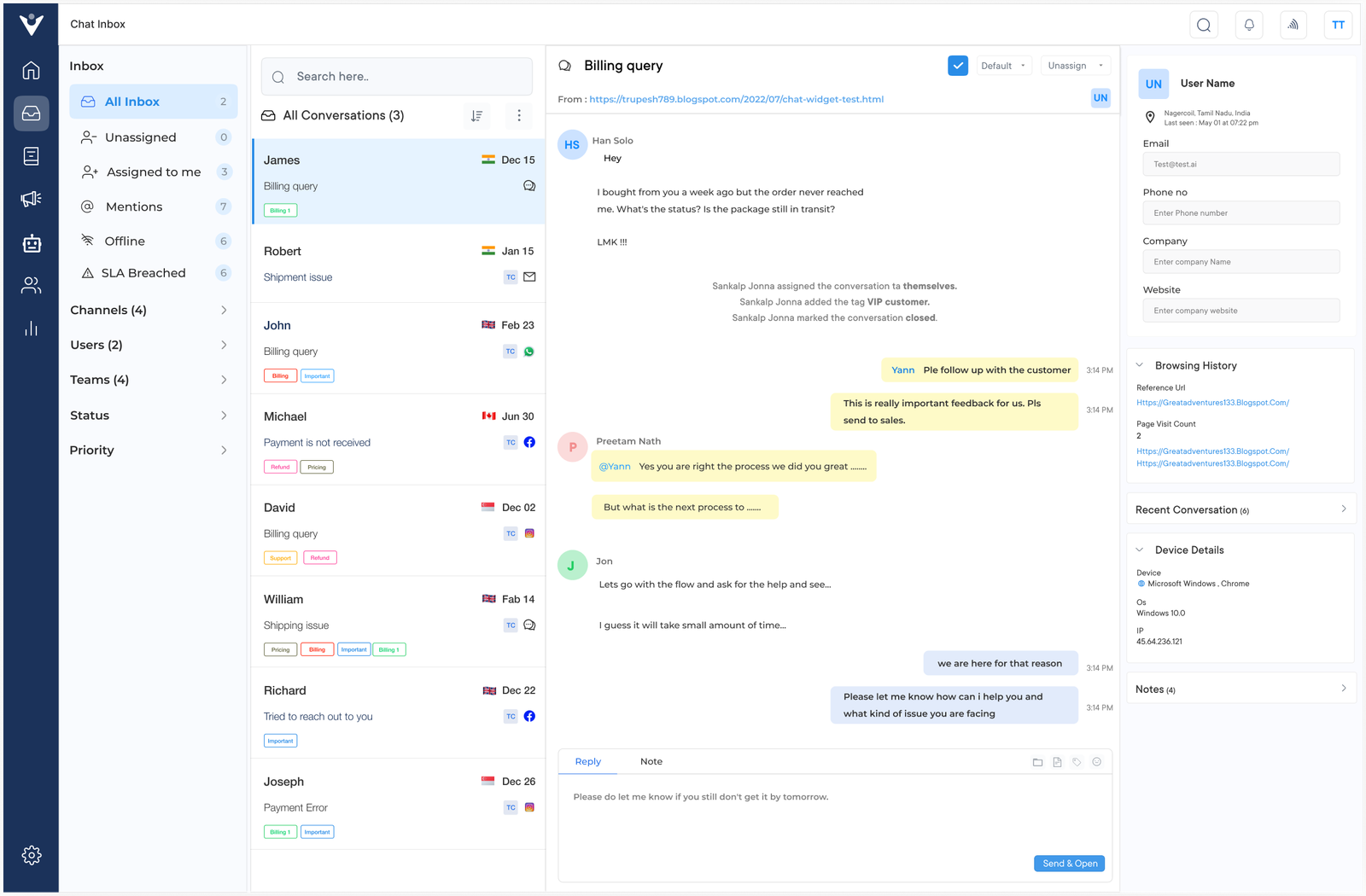The height and width of the screenshot is (896, 1366).
Task: Open Richard's Tried to reach out conversation
Action: tap(399, 714)
